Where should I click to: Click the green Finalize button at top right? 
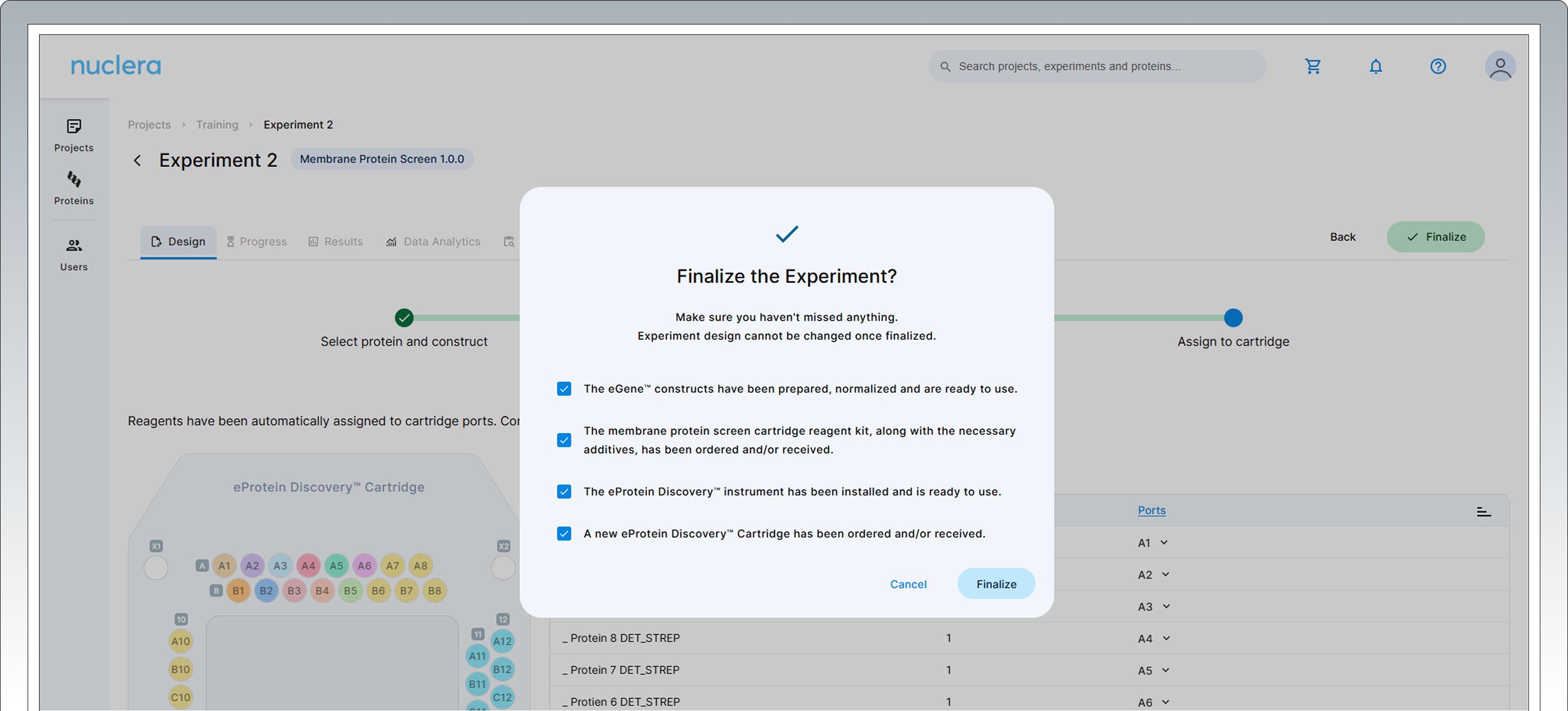tap(1435, 237)
